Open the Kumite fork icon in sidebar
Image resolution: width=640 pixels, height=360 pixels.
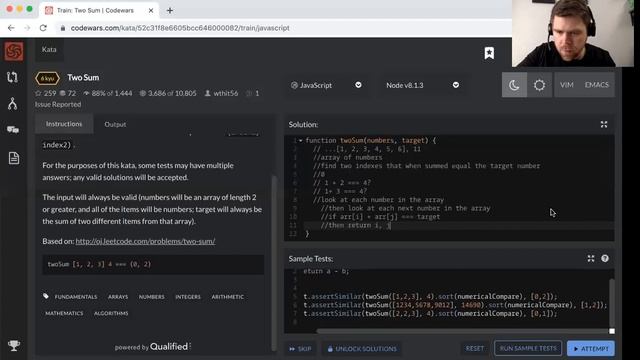[x=13, y=104]
